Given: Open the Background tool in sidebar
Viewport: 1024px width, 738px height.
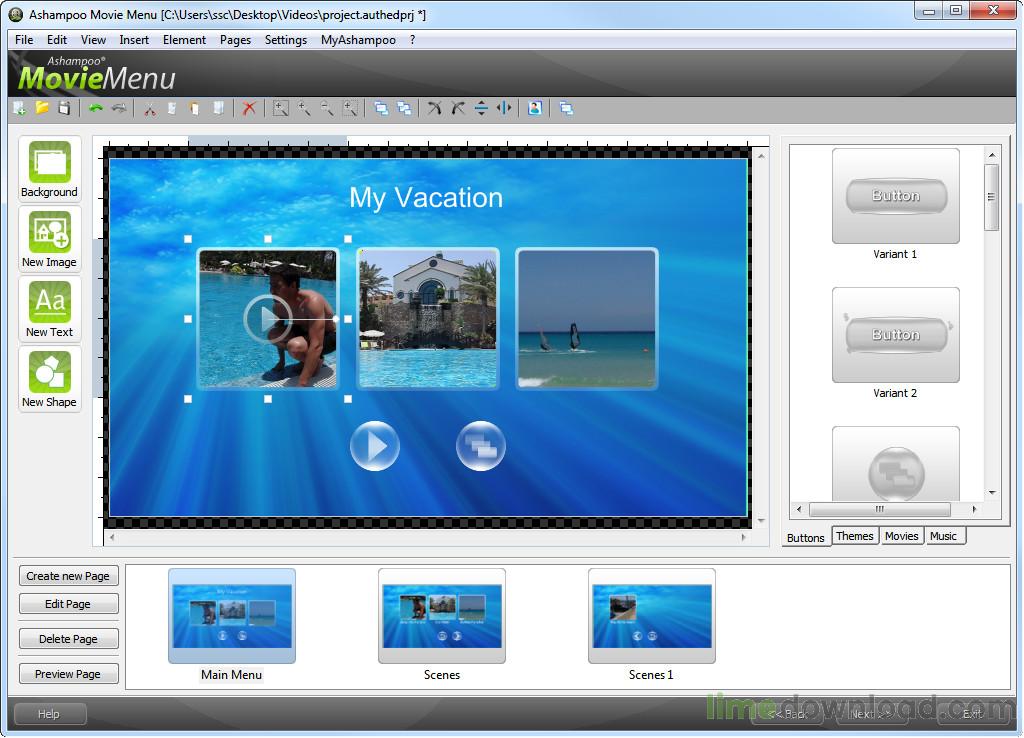Looking at the screenshot, I should tap(50, 170).
